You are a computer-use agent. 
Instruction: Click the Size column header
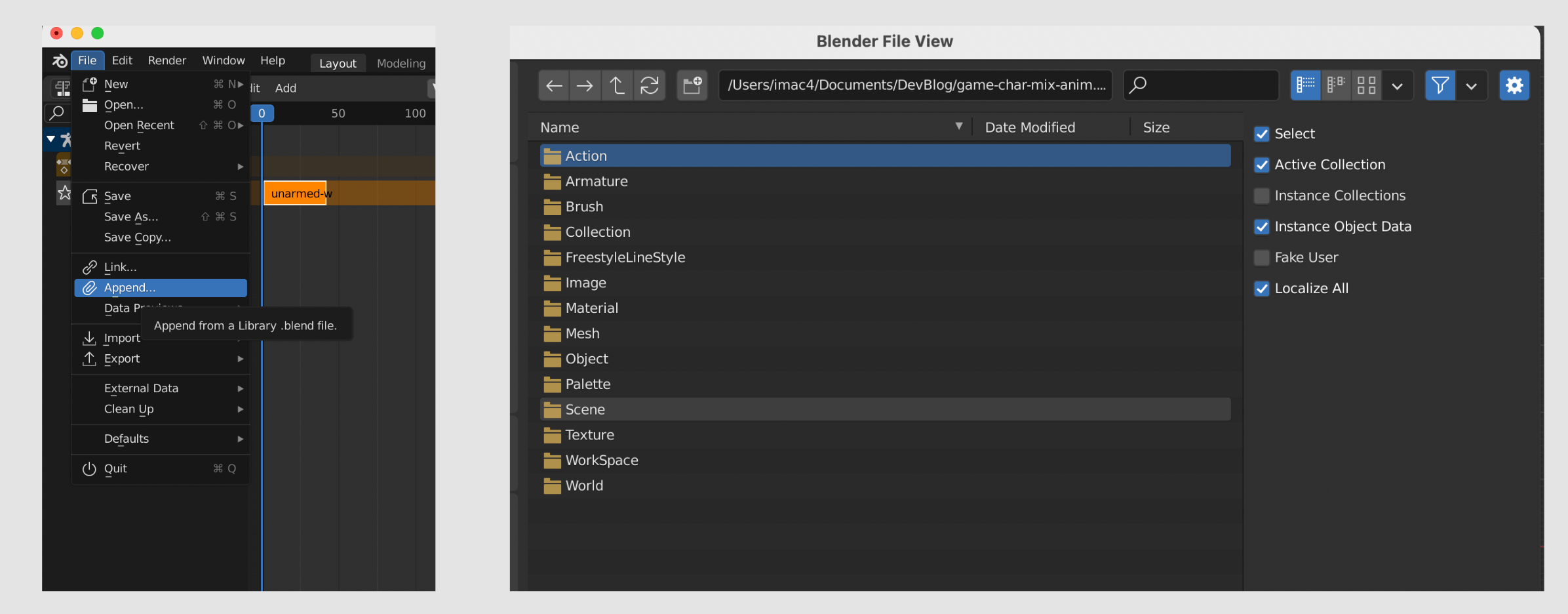tap(1156, 127)
